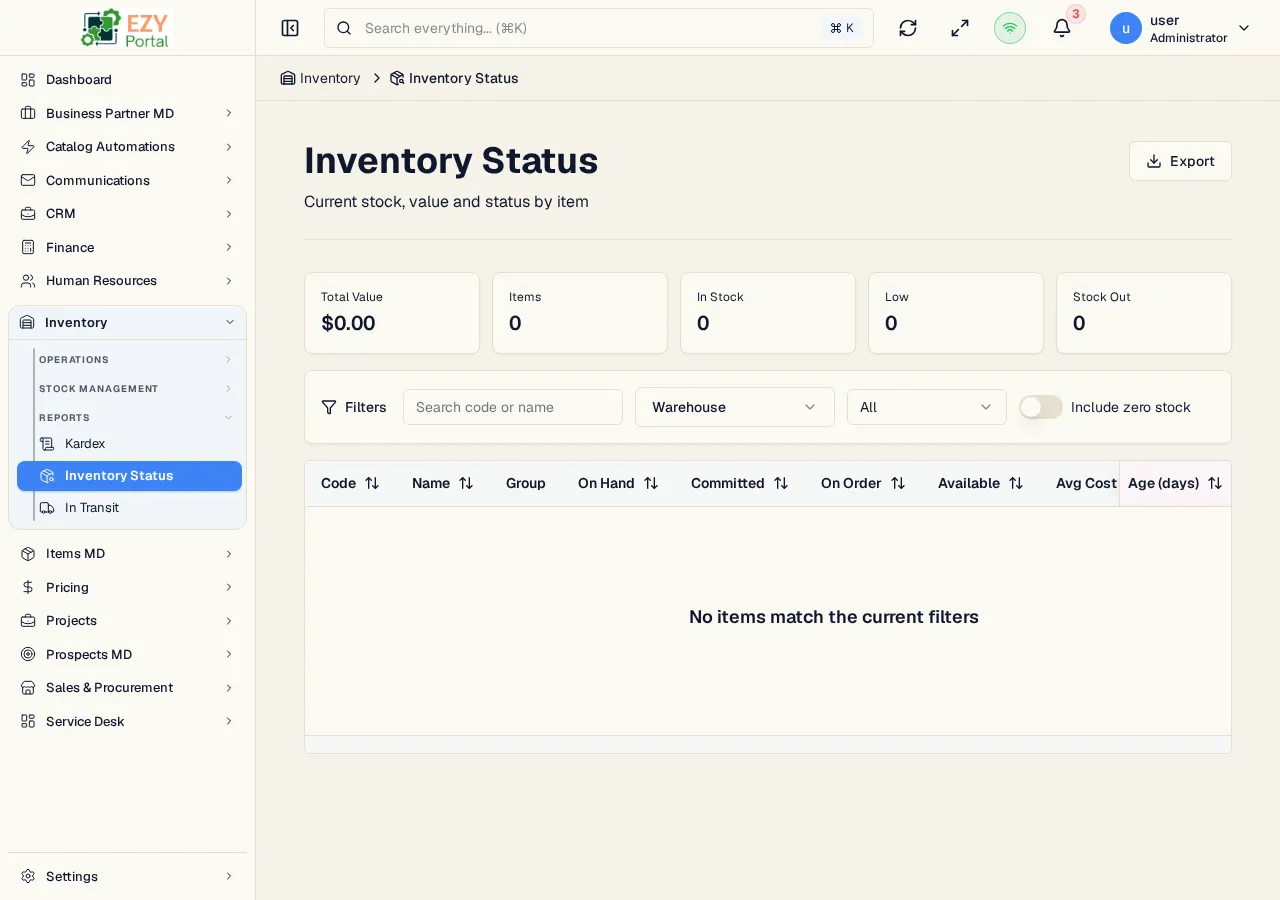The width and height of the screenshot is (1280, 900).
Task: Collapse the Reports subsection
Action: click(x=135, y=418)
